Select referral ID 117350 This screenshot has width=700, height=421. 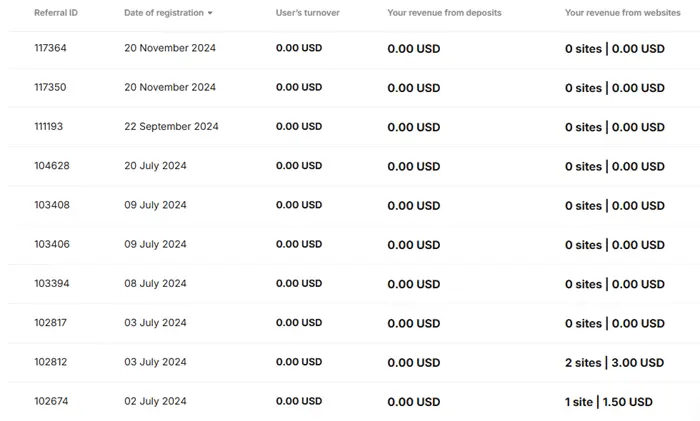(x=50, y=87)
